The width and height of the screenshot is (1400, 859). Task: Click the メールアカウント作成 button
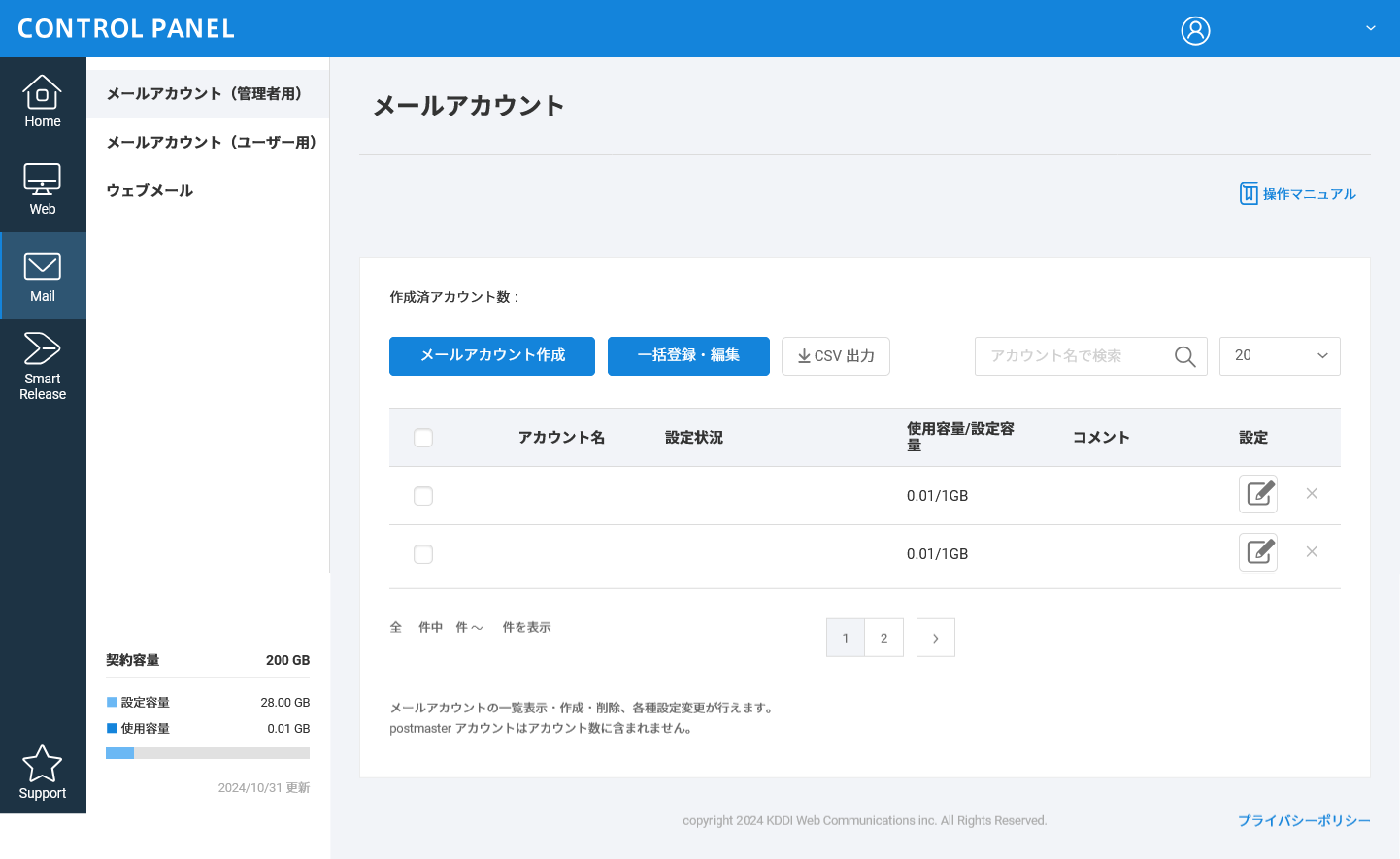[x=492, y=356]
